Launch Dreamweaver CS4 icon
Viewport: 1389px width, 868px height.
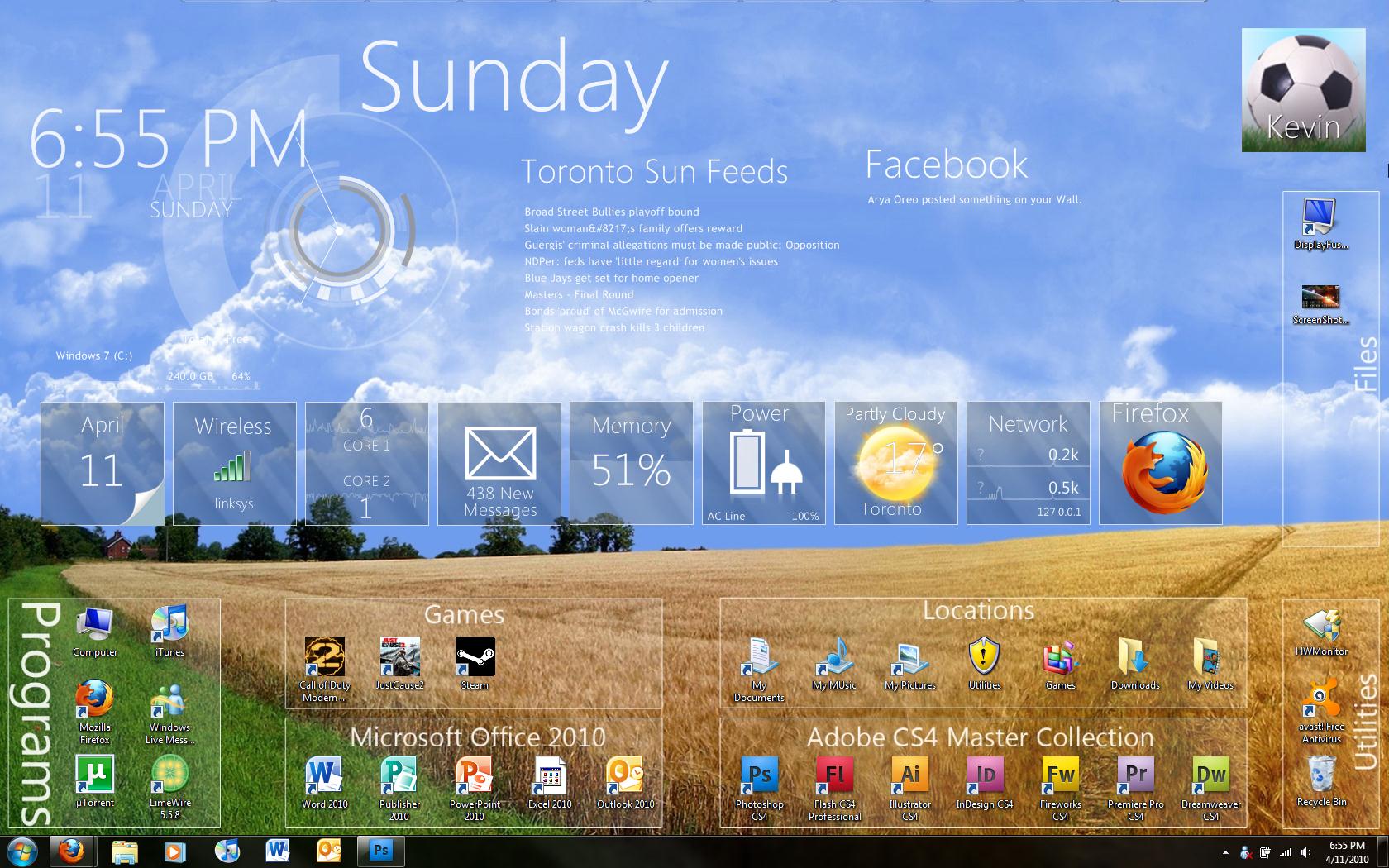(x=1211, y=789)
